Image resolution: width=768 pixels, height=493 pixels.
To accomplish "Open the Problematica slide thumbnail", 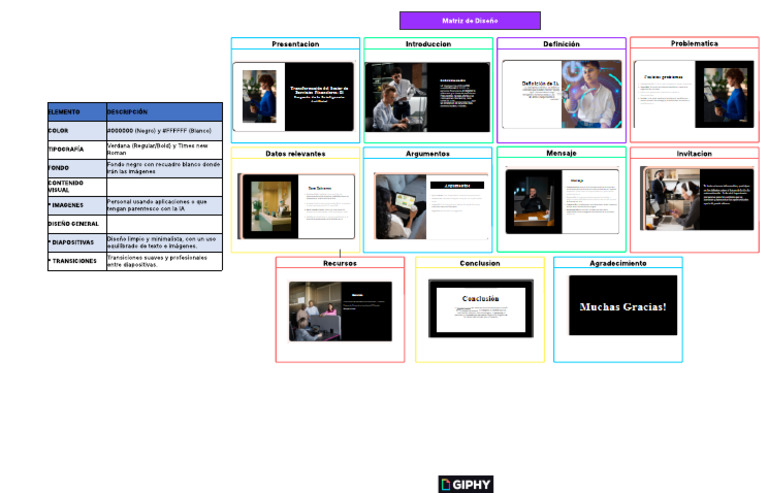I will tap(694, 94).
